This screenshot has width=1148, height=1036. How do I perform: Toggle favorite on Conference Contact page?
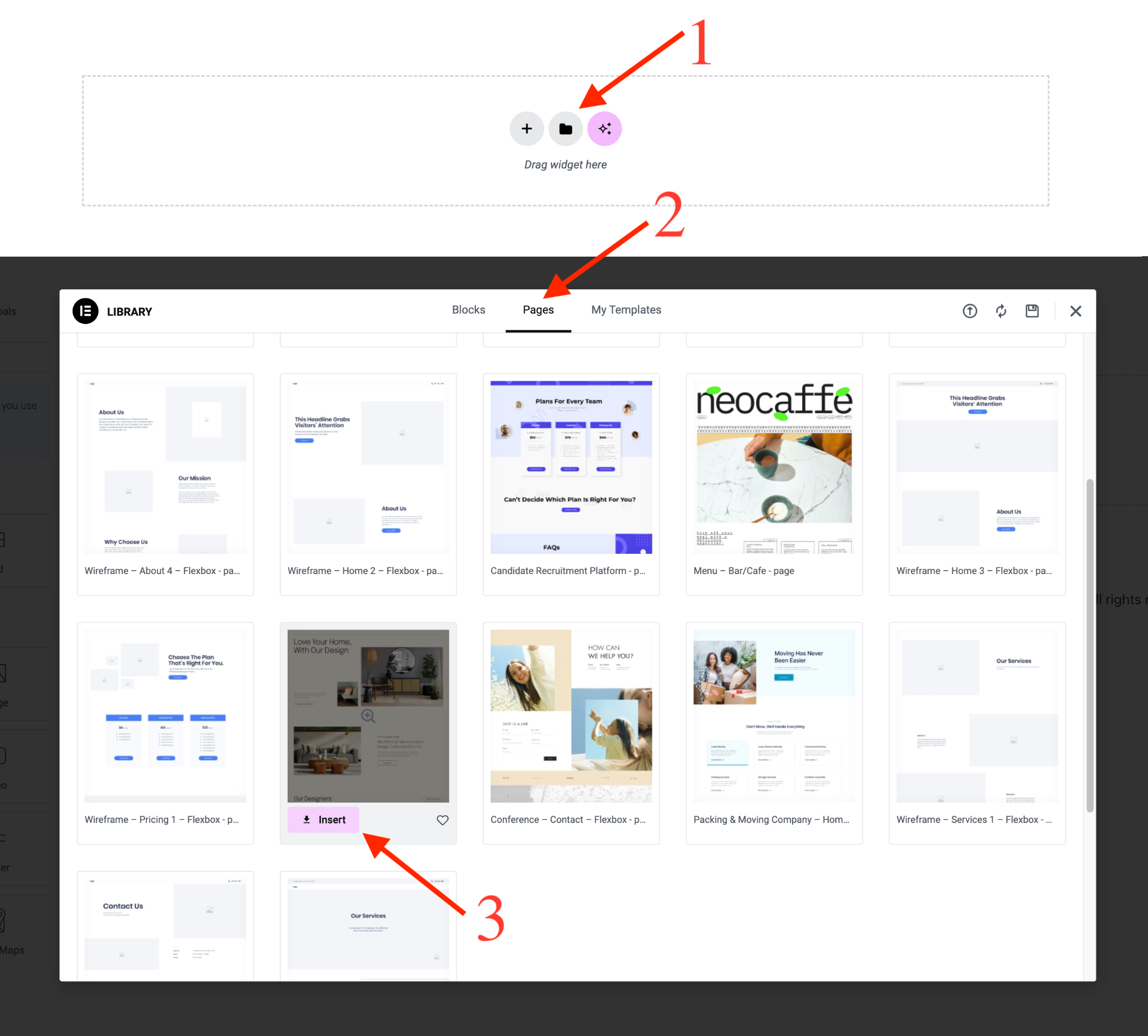click(645, 819)
